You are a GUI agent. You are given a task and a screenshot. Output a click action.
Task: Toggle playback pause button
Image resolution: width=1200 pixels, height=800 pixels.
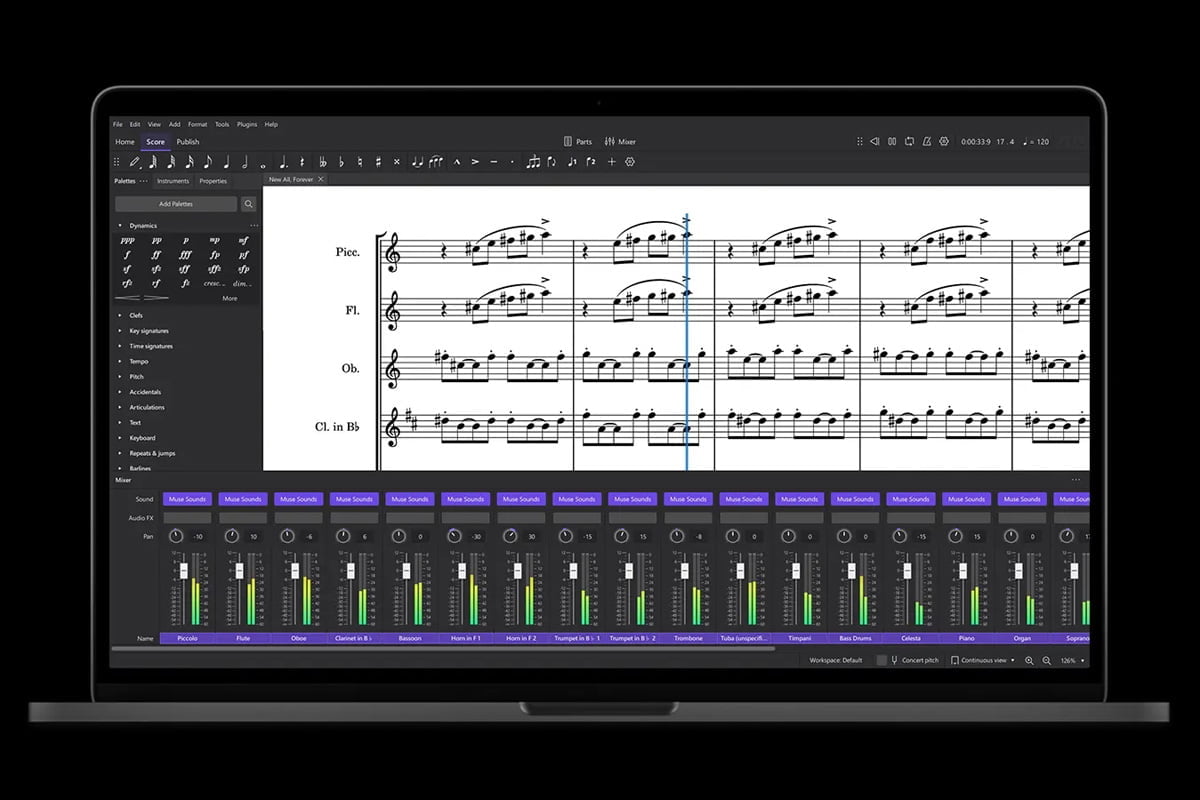pos(892,142)
